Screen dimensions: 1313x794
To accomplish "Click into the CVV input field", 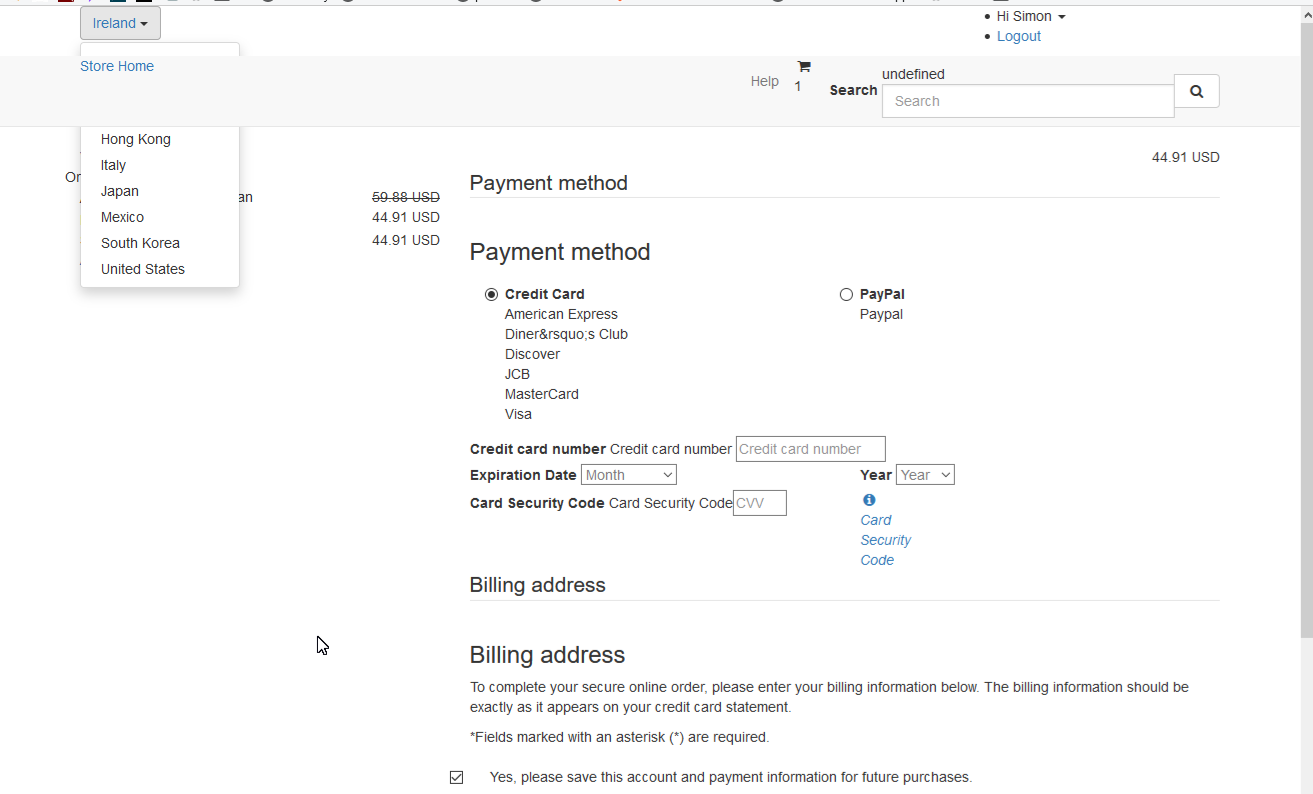I will [x=759, y=504].
